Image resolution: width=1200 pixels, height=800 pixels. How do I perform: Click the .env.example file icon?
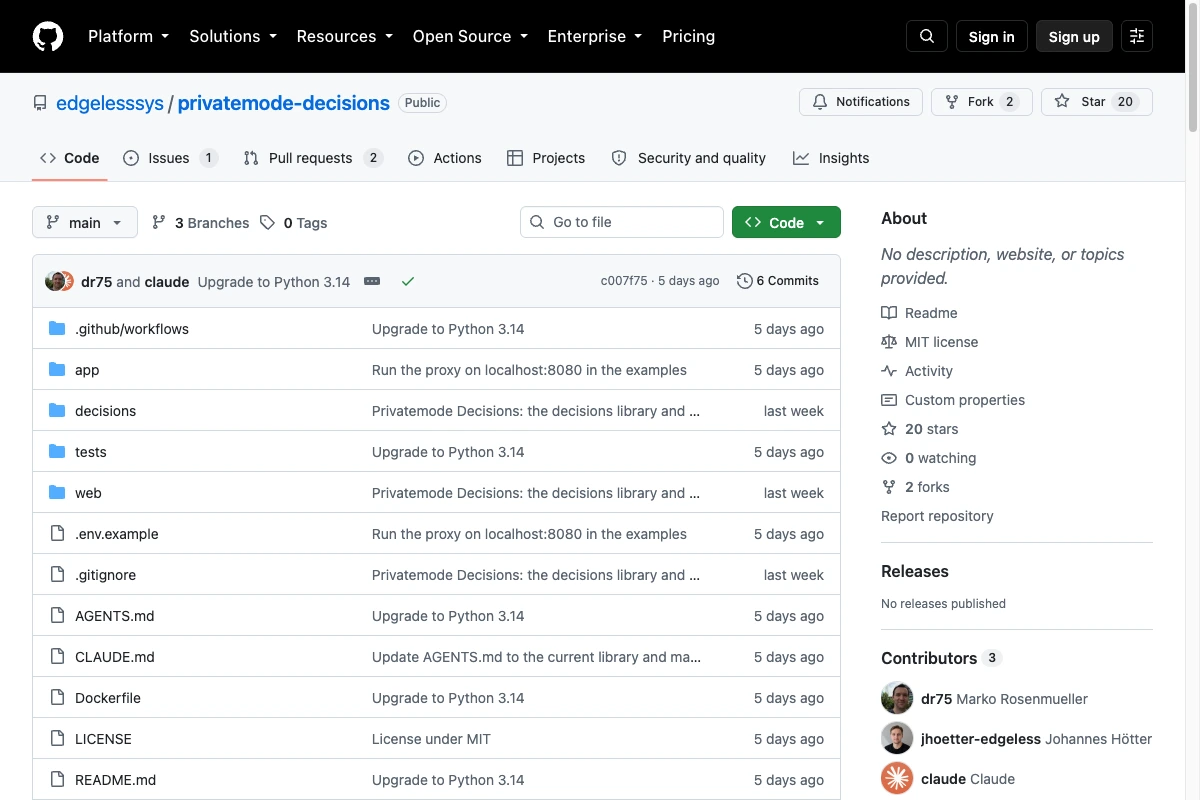[x=57, y=534]
